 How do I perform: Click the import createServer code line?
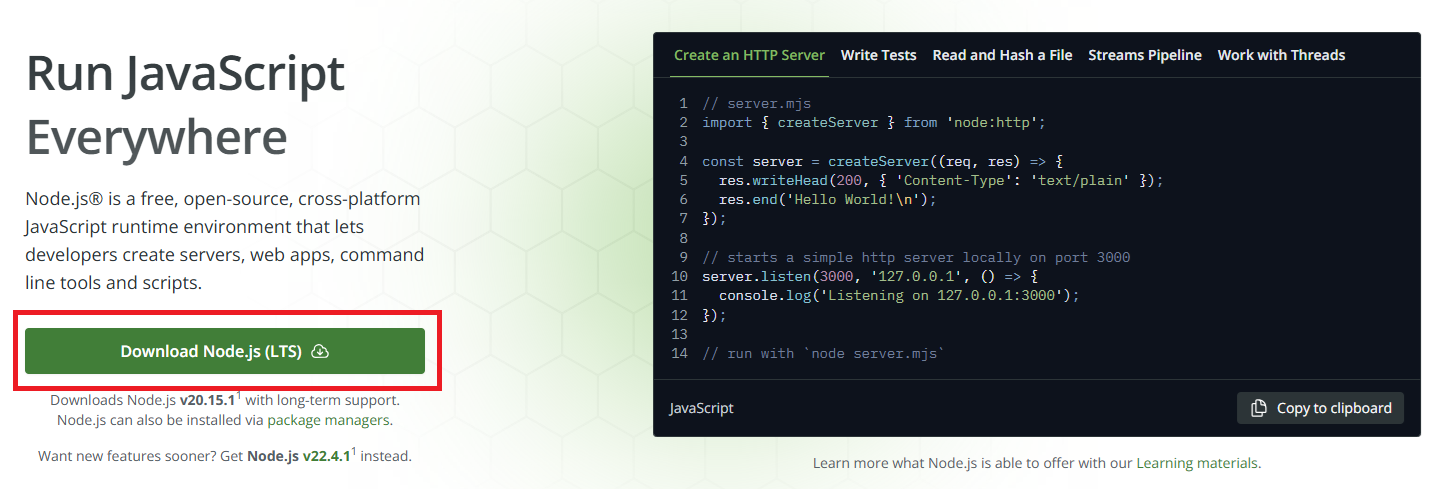[x=873, y=122]
